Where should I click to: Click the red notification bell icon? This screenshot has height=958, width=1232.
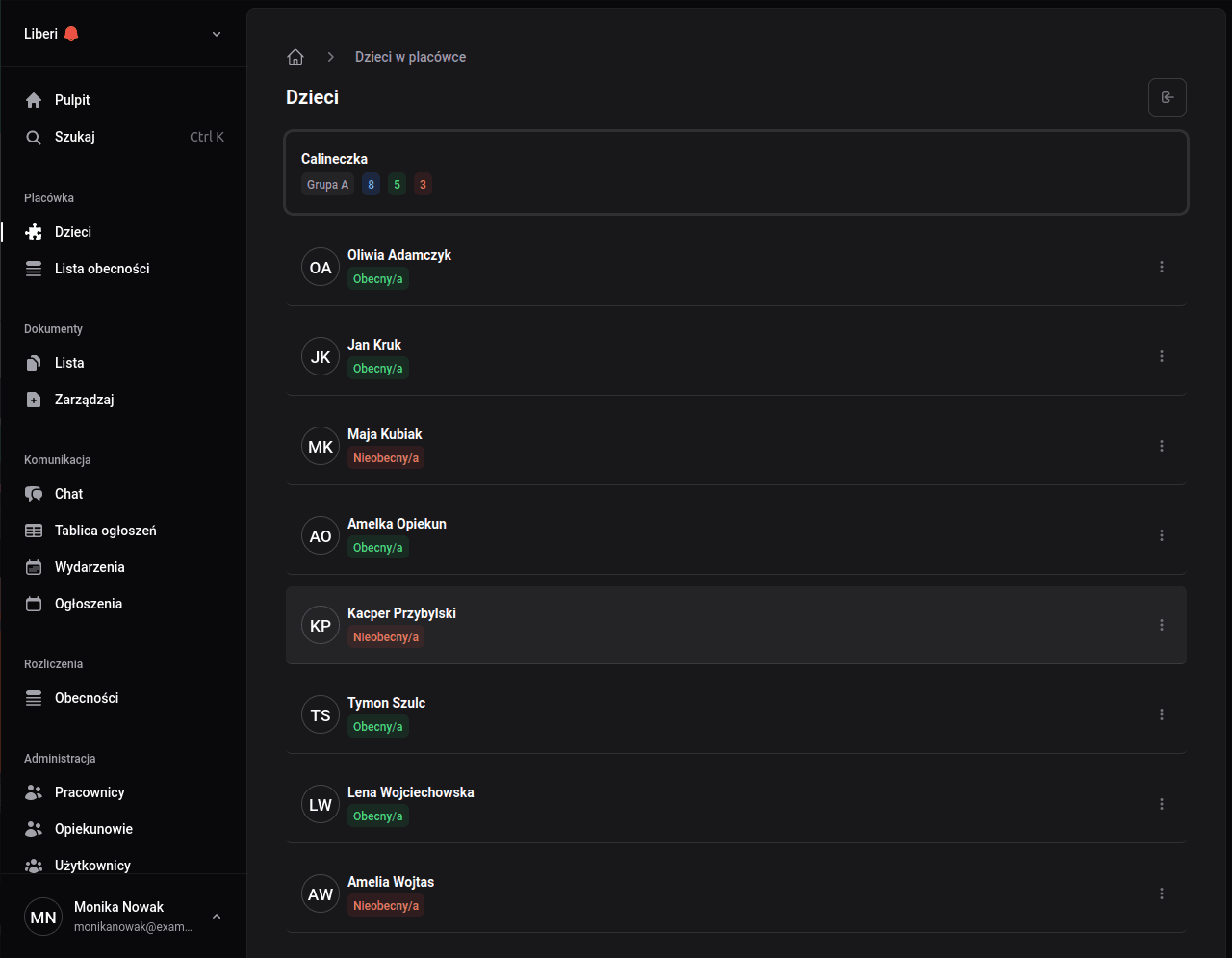(x=71, y=34)
